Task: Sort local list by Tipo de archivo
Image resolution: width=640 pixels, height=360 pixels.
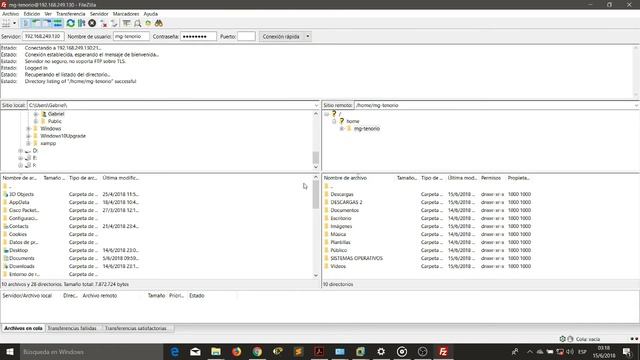Action: 84,178
